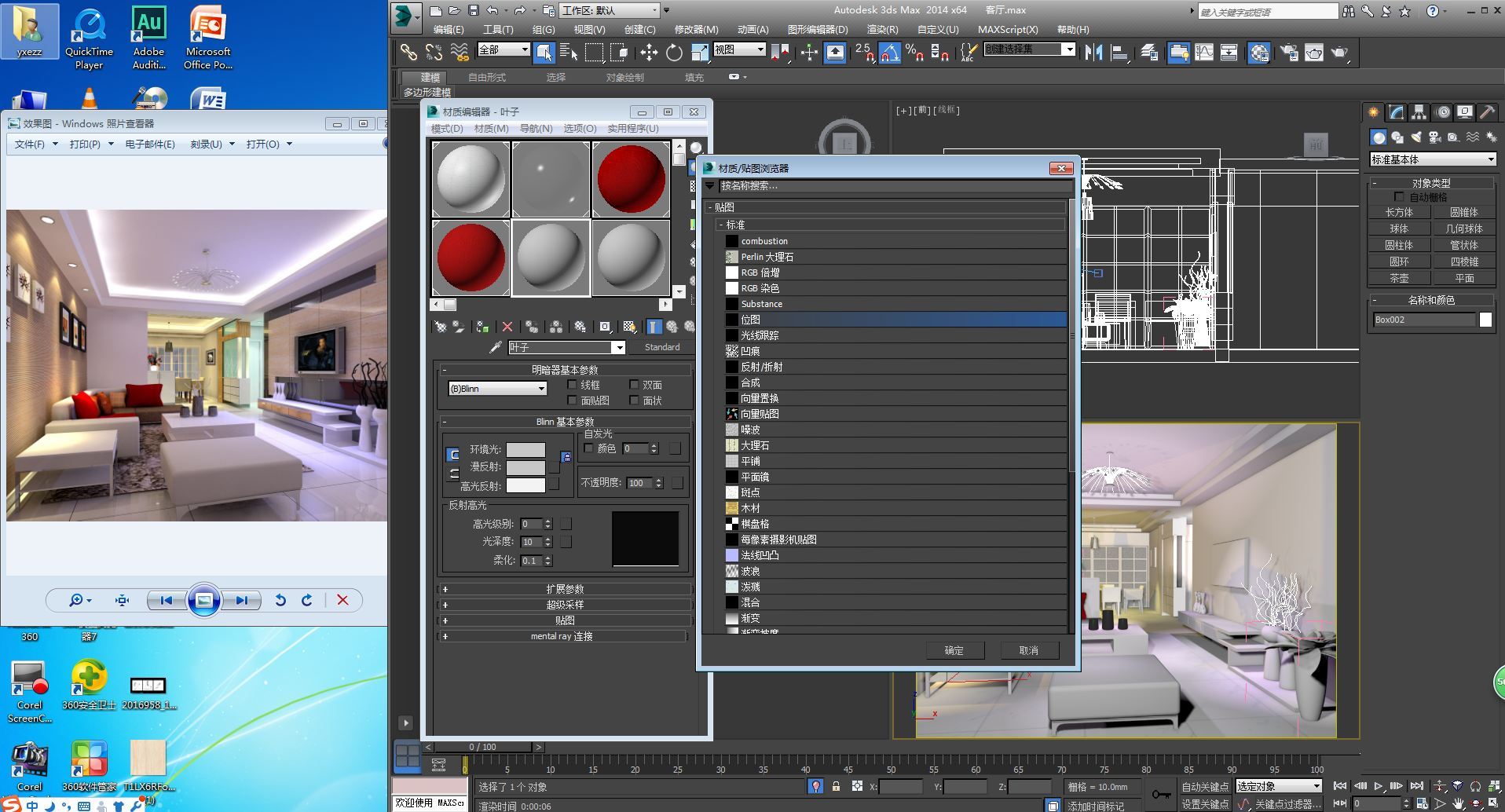Expand the 贴图 rollout in material editor
Image resolution: width=1505 pixels, height=812 pixels.
point(564,620)
